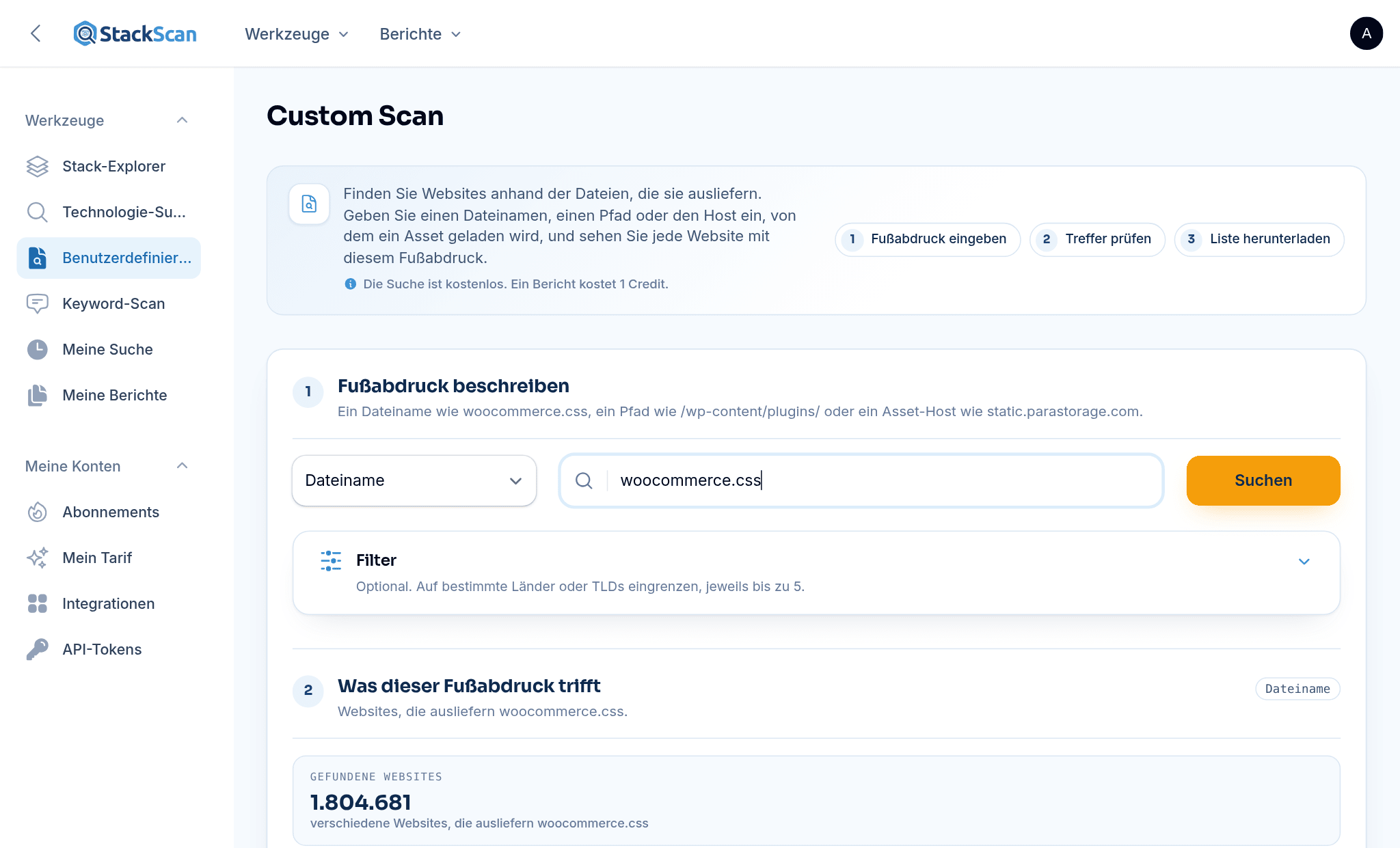Open Meine Berichte page
Viewport: 1400px width, 848px height.
pos(109,395)
